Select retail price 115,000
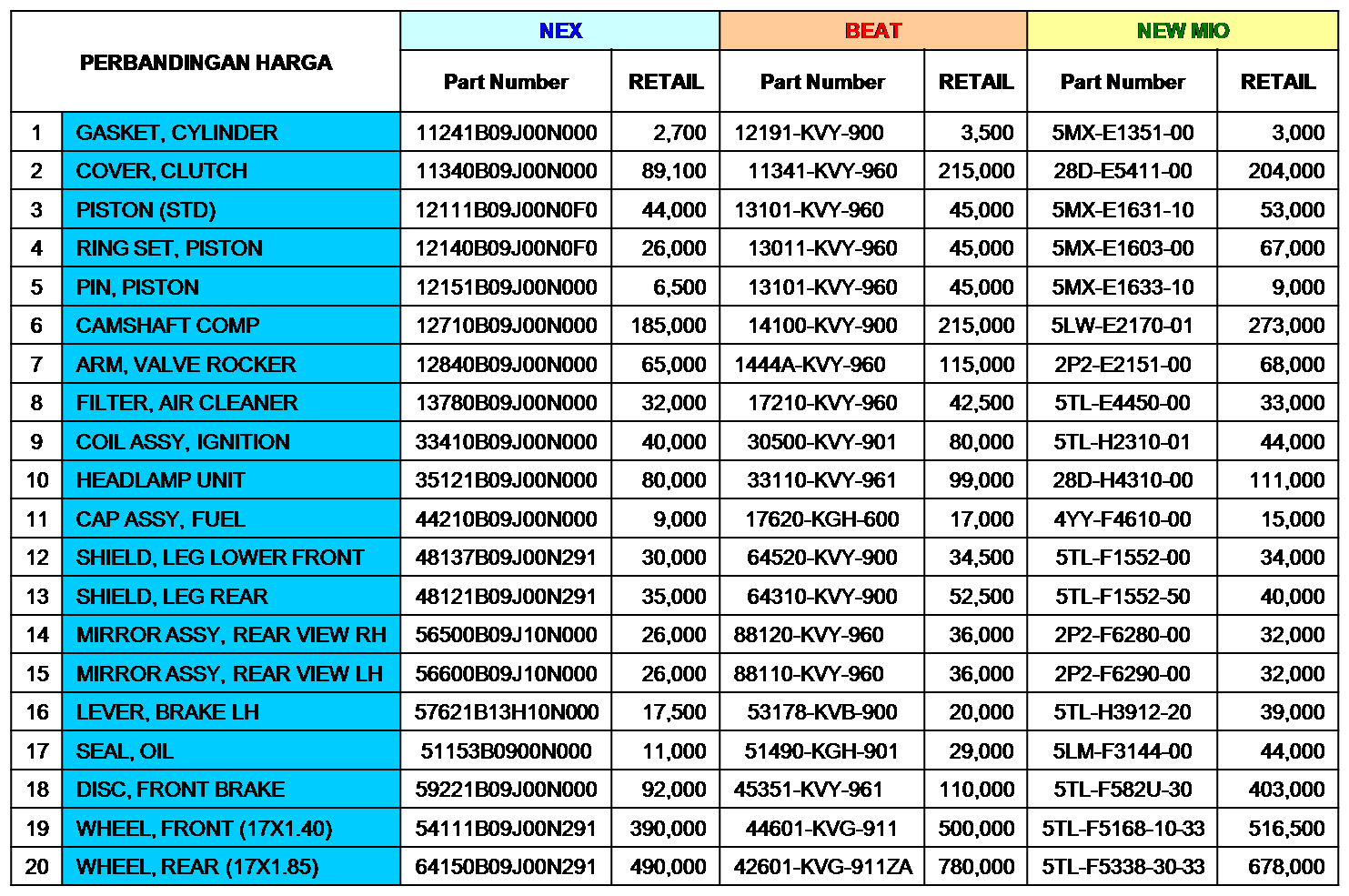The image size is (1349, 896). (x=977, y=365)
